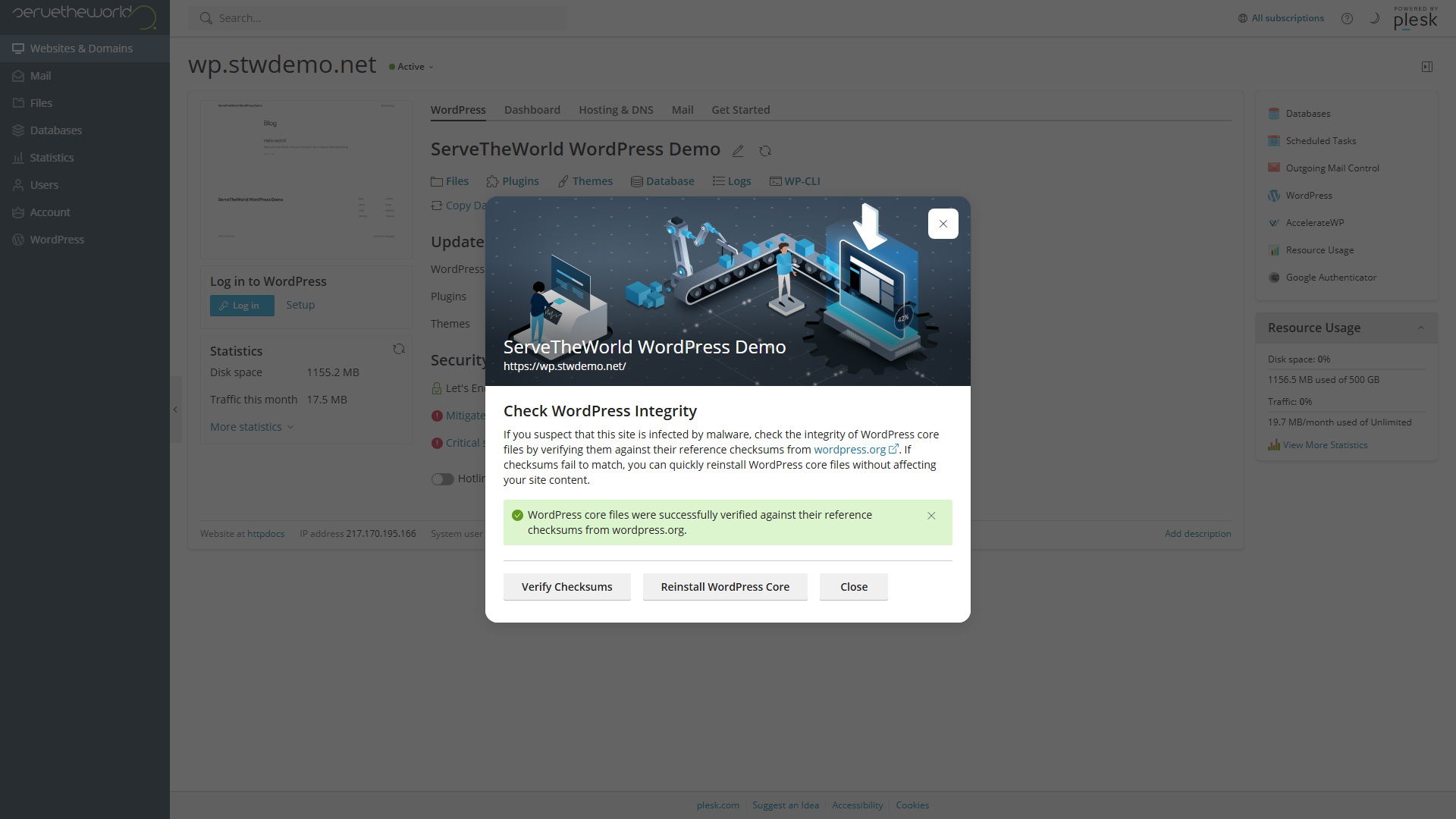Viewport: 1456px width, 819px height.
Task: Open Mail in the sidebar
Action: click(85, 76)
